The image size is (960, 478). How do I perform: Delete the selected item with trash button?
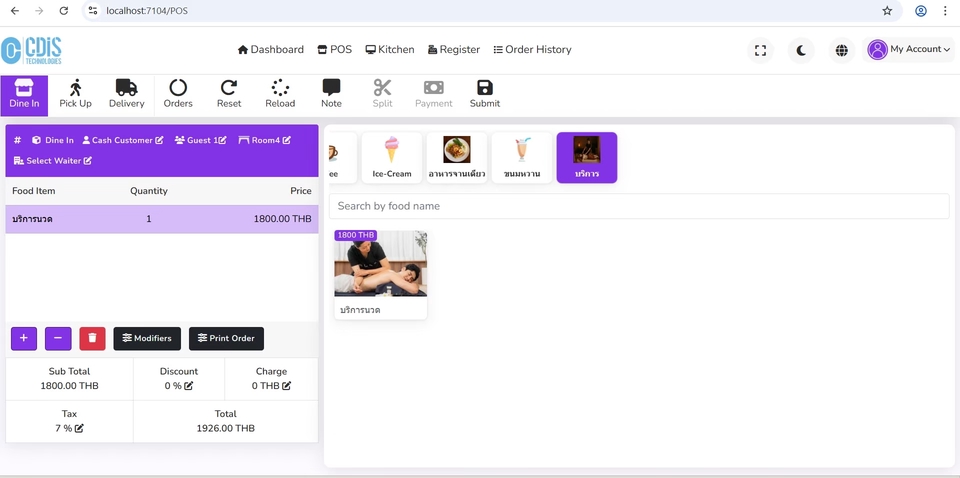click(92, 338)
